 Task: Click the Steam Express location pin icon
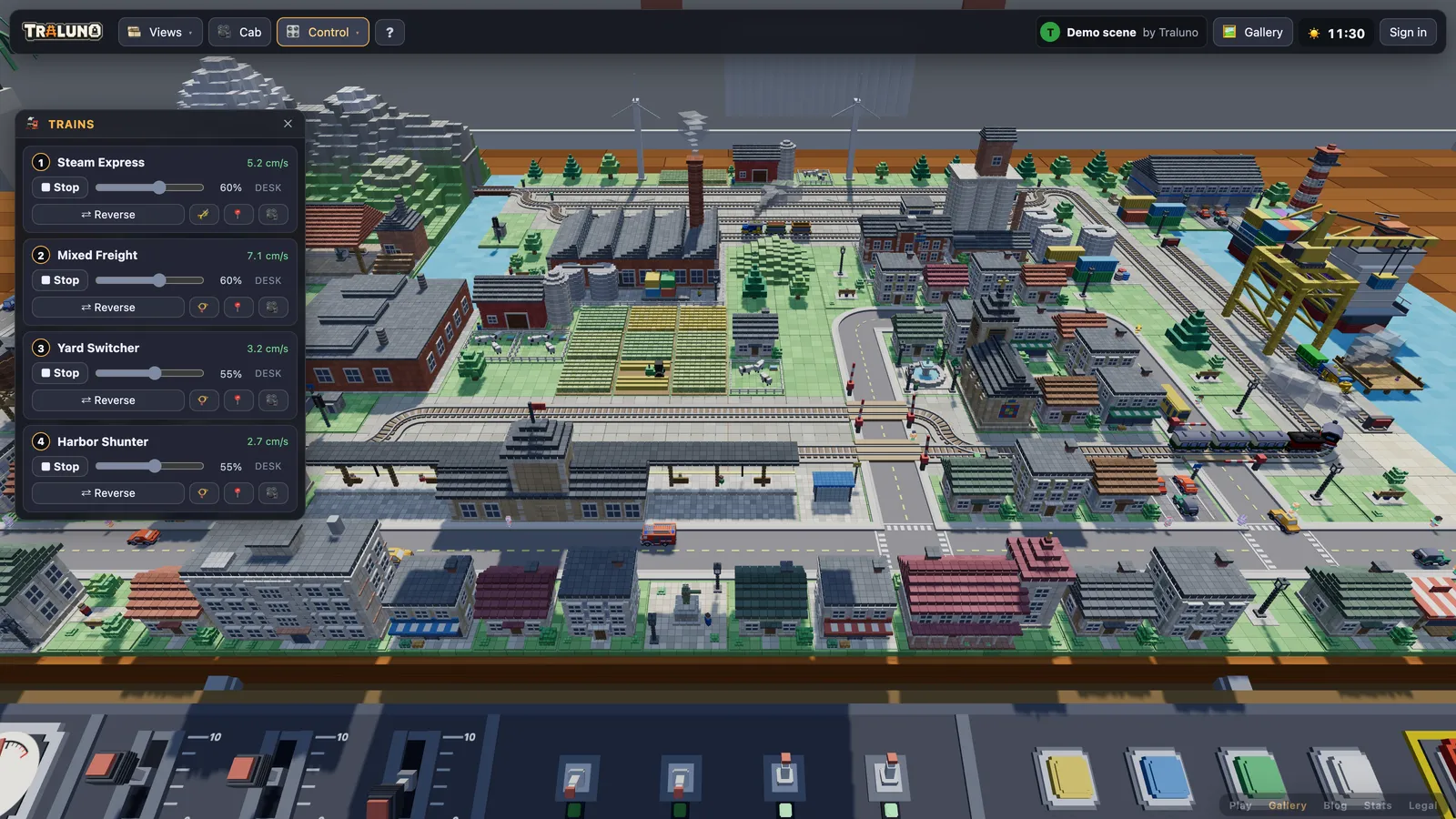click(x=238, y=215)
